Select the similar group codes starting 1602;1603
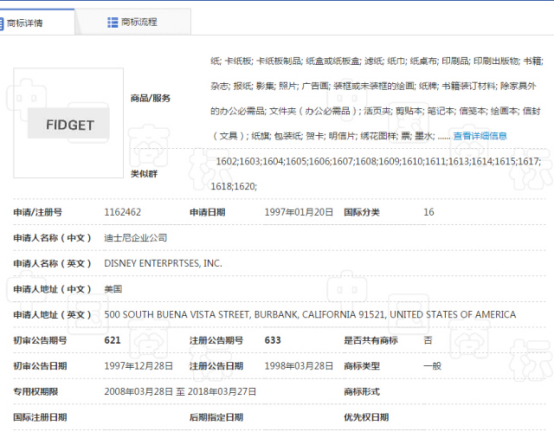Screen dimensions: 554x432 (378, 161)
